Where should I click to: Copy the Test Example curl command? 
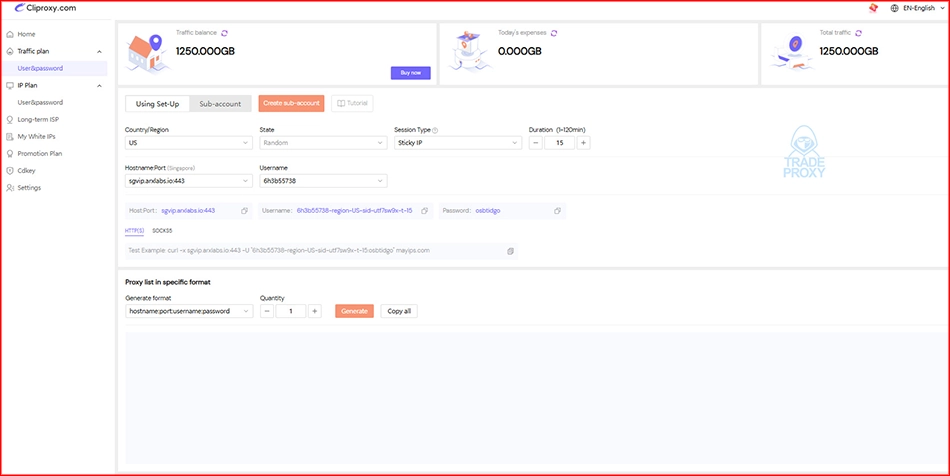(x=510, y=251)
